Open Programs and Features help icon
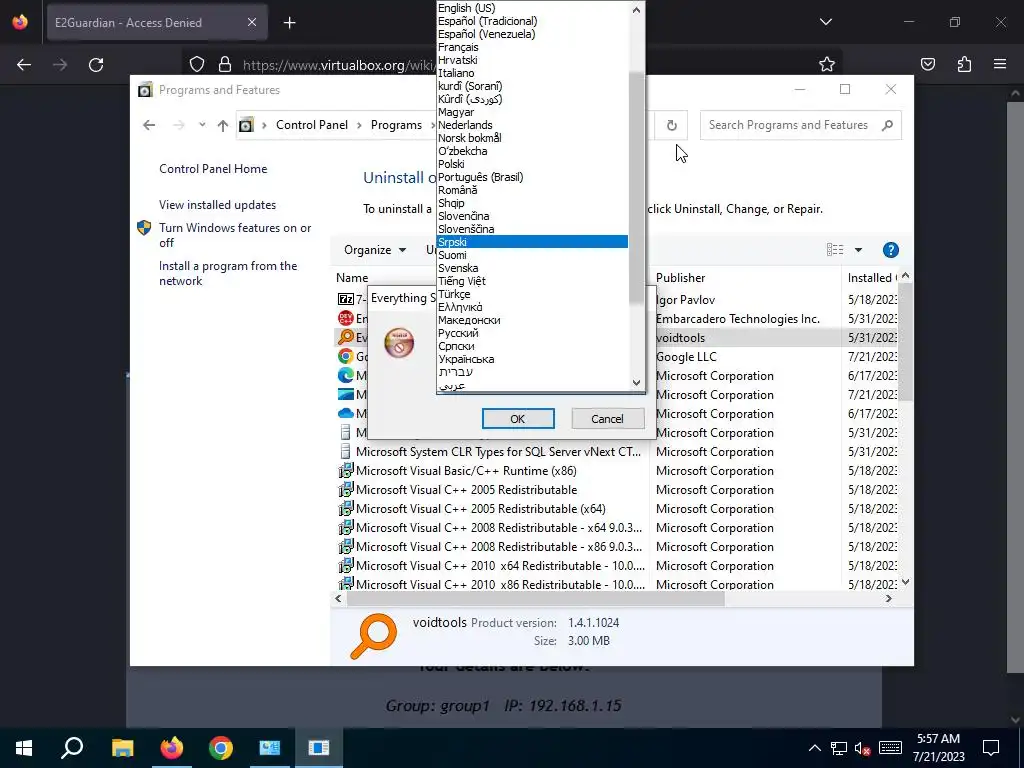 point(890,249)
